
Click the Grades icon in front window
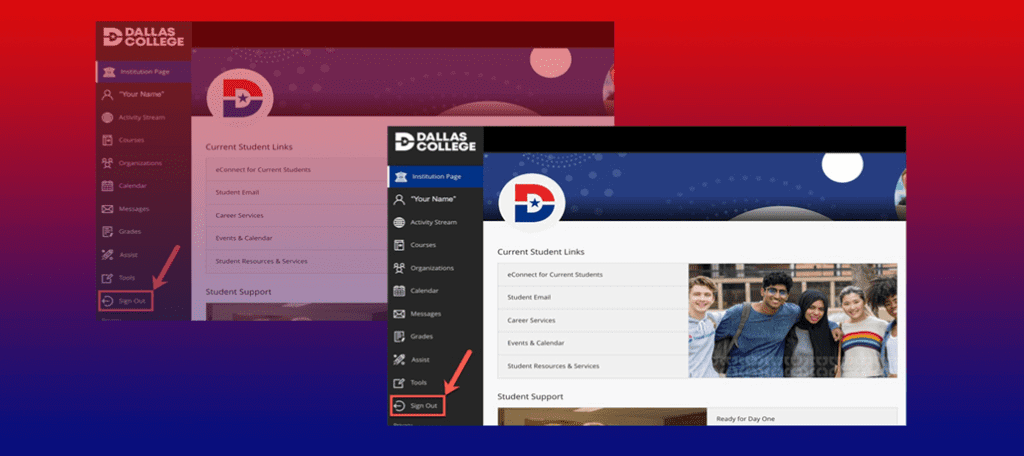tap(400, 336)
